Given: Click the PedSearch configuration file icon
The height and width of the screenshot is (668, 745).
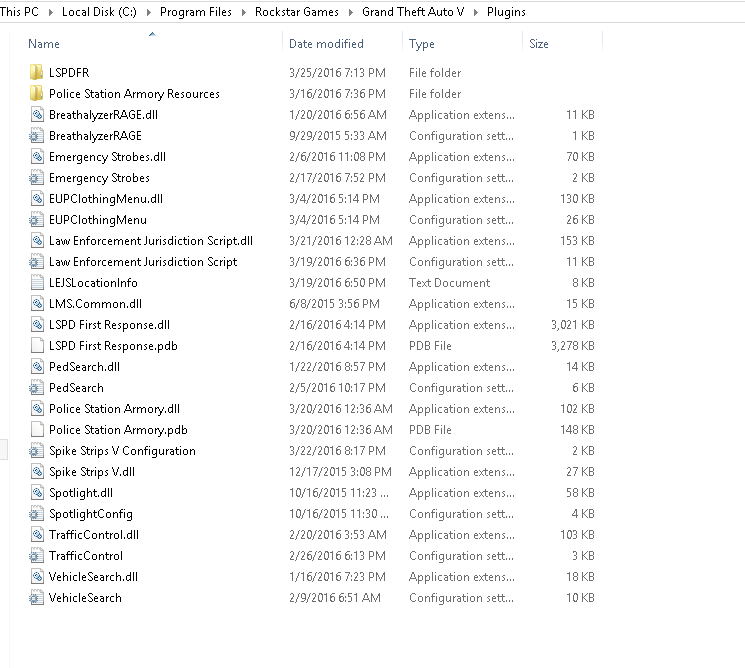Looking at the screenshot, I should (36, 388).
